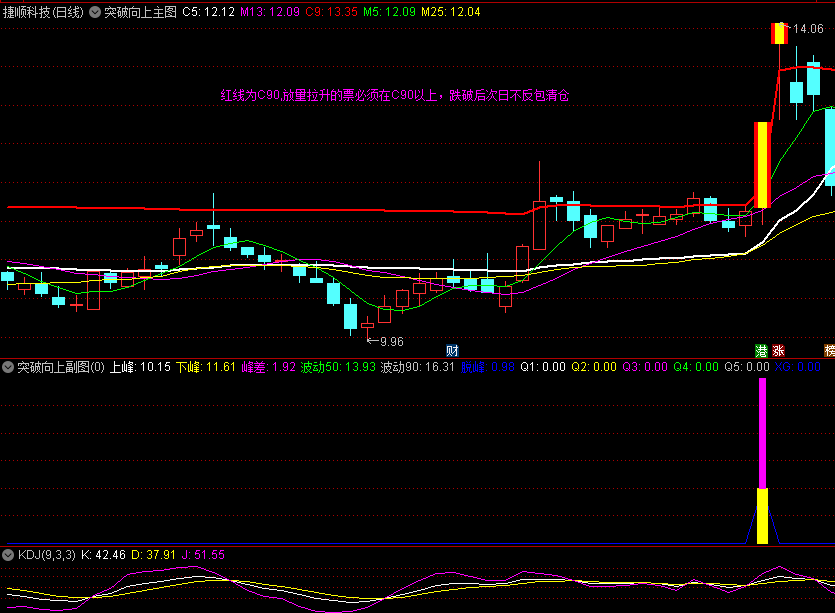The height and width of the screenshot is (613, 835).
Task: Select the 下峰: 11.61 value
Action: pos(206,367)
